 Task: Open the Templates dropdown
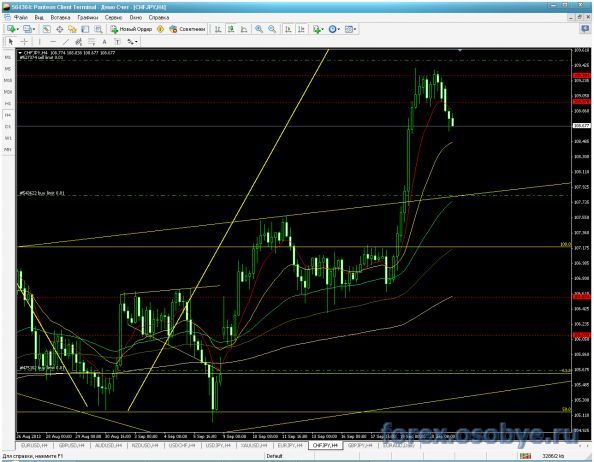tap(350, 29)
